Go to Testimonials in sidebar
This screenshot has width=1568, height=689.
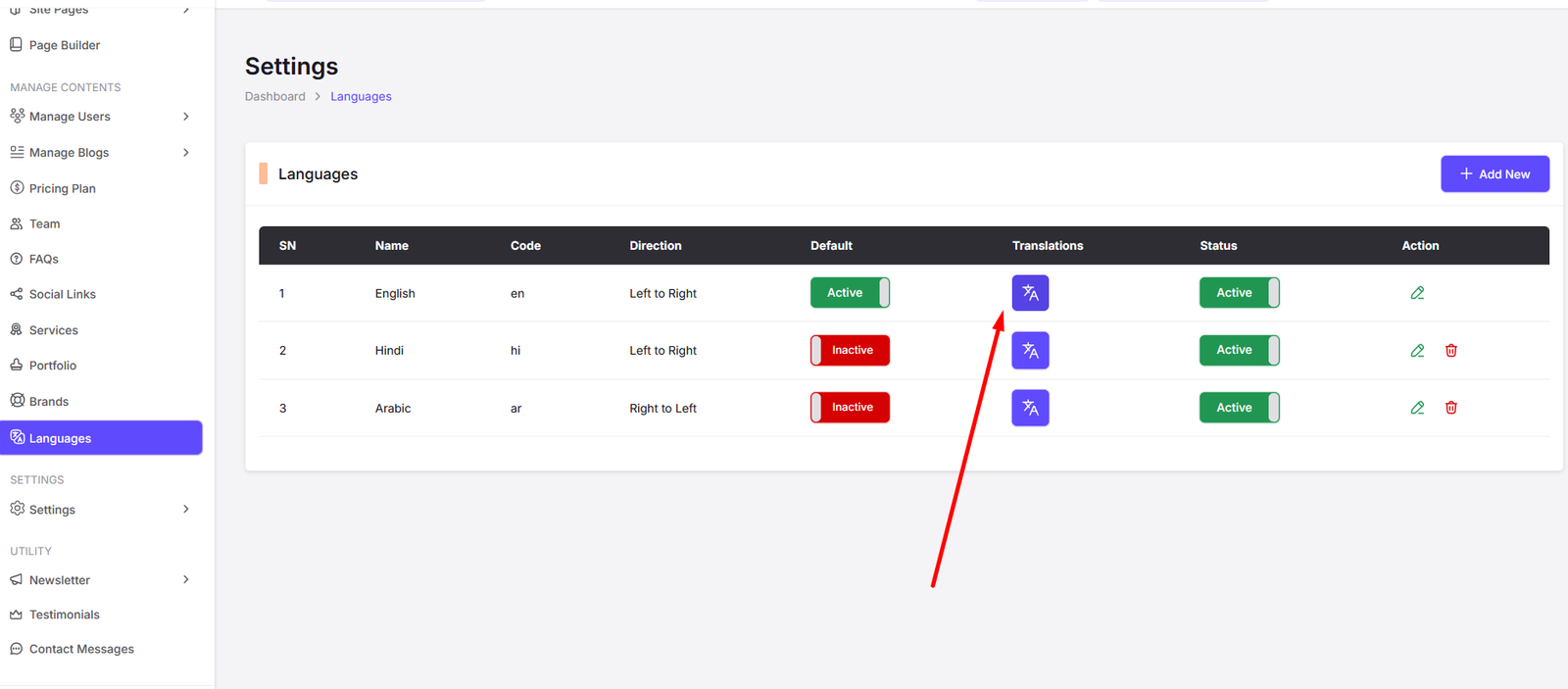65,615
